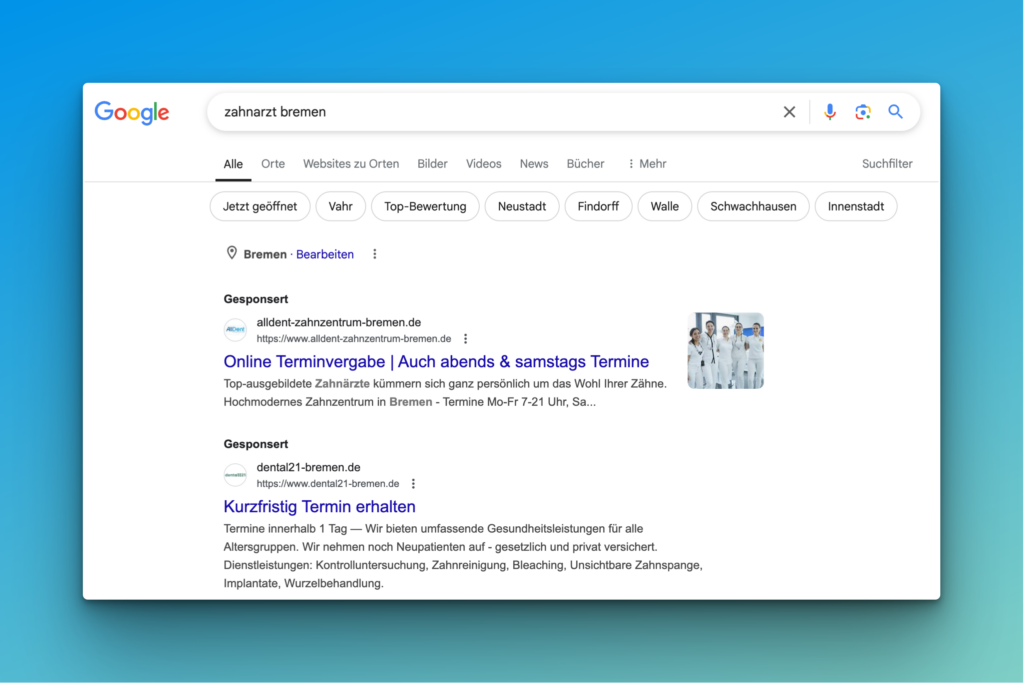Screen dimensions: 1024x683
Task: Apply the Innenstadt filter chip
Action: coord(856,206)
